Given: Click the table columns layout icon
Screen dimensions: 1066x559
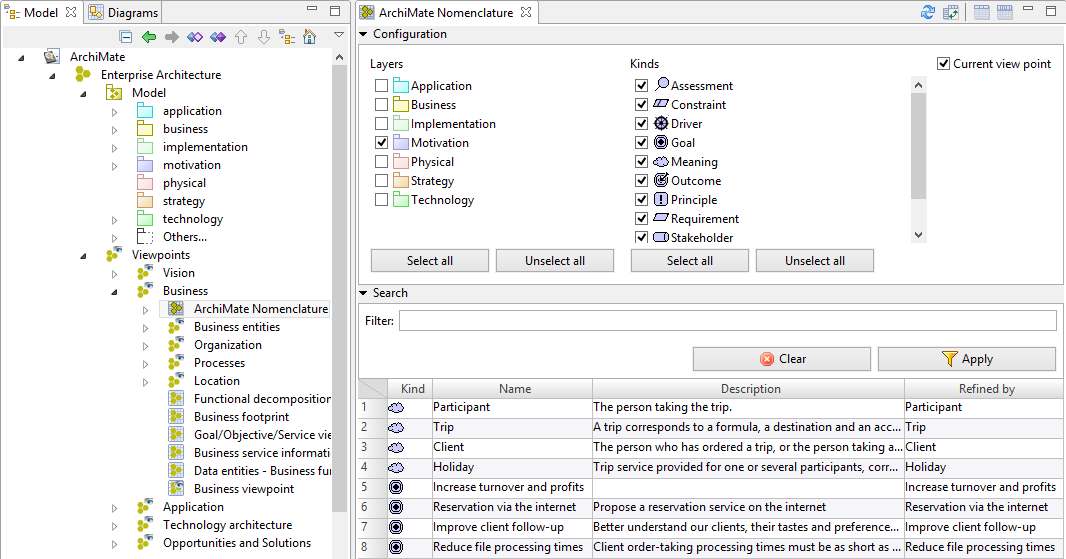Looking at the screenshot, I should pyautogui.click(x=1005, y=12).
